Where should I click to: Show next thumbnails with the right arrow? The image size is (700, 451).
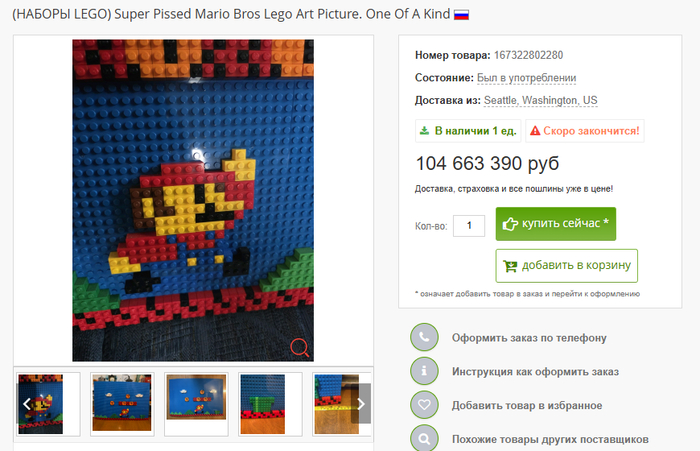point(361,404)
